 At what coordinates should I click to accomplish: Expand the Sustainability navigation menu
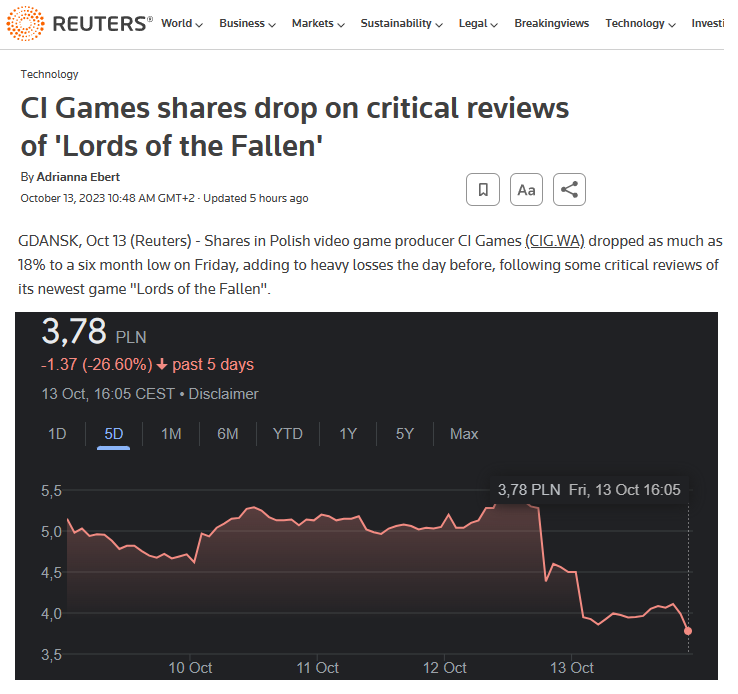(402, 23)
